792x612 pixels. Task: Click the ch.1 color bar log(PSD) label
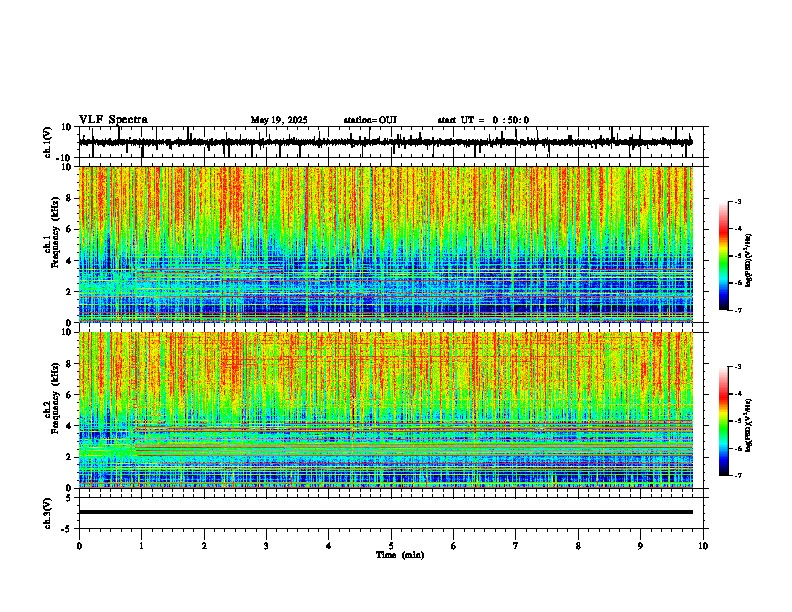749,261
